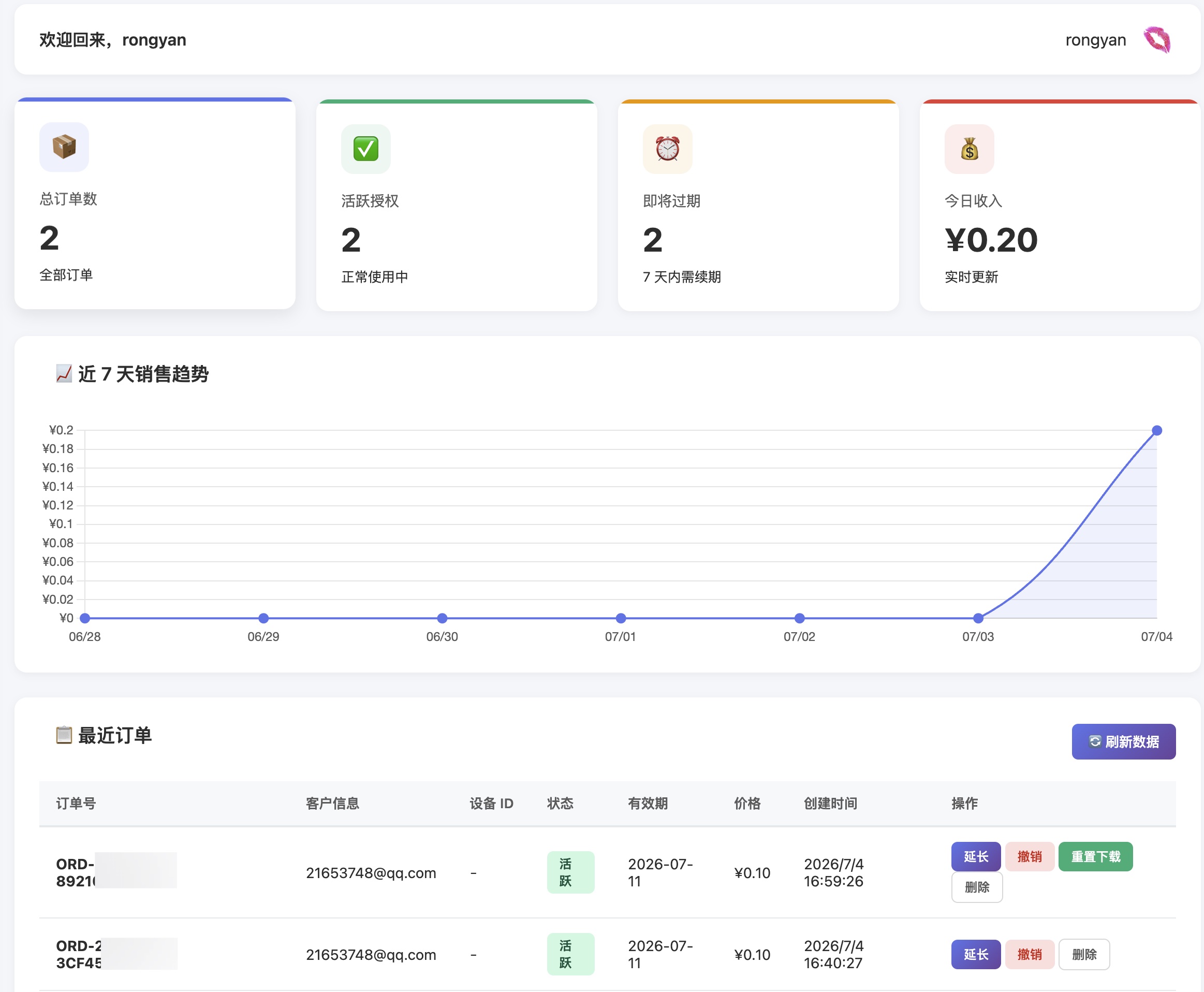Click 重置下载 for the ORD-8921 order

1095,856
